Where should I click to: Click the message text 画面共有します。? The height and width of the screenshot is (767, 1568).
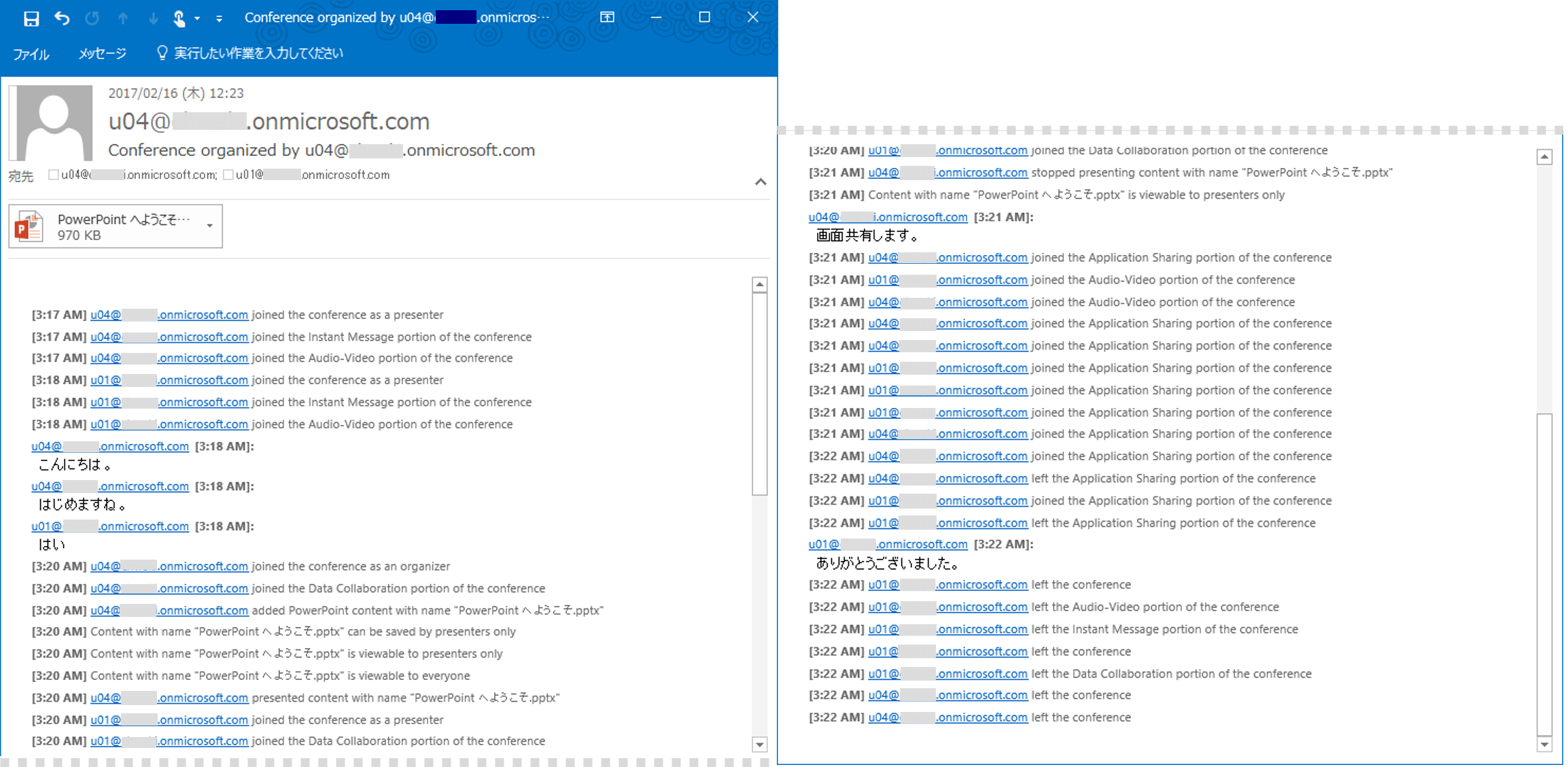click(868, 235)
